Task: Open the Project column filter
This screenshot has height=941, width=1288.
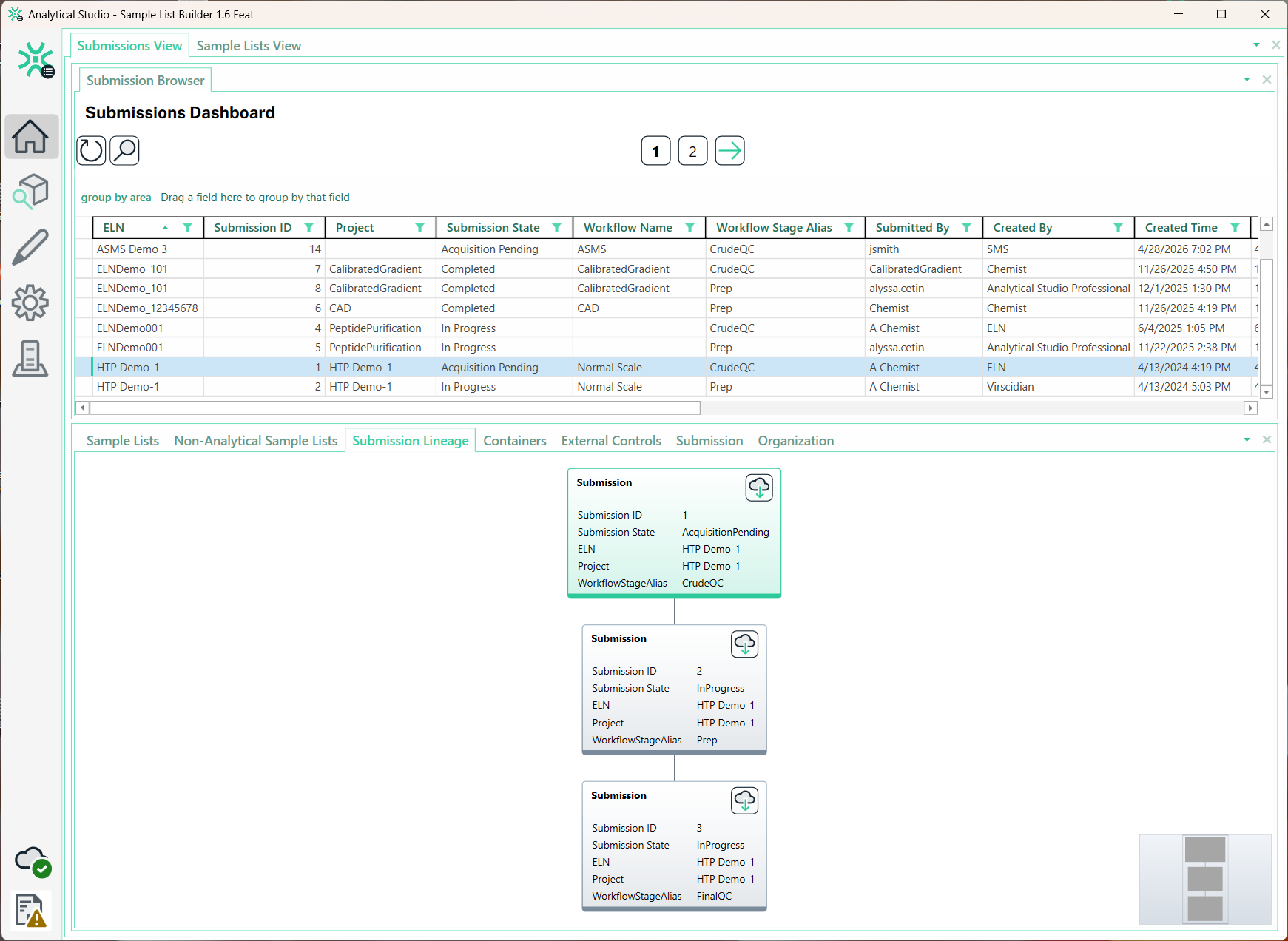Action: tap(420, 227)
